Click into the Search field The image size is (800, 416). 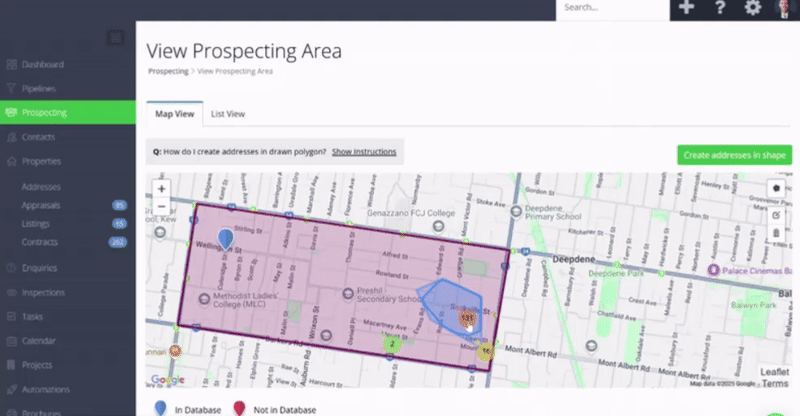click(612, 8)
